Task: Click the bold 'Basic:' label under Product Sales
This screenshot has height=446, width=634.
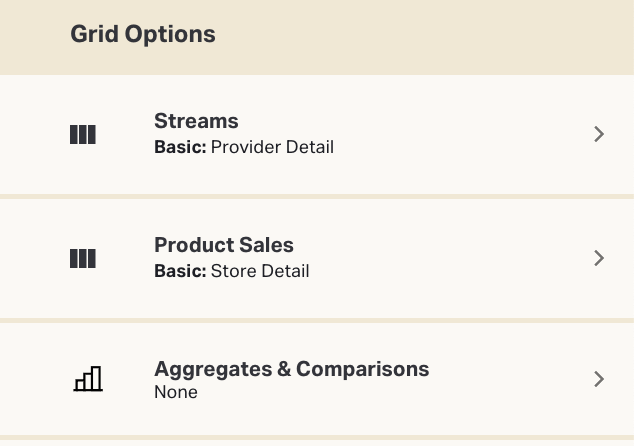Action: pyautogui.click(x=180, y=271)
